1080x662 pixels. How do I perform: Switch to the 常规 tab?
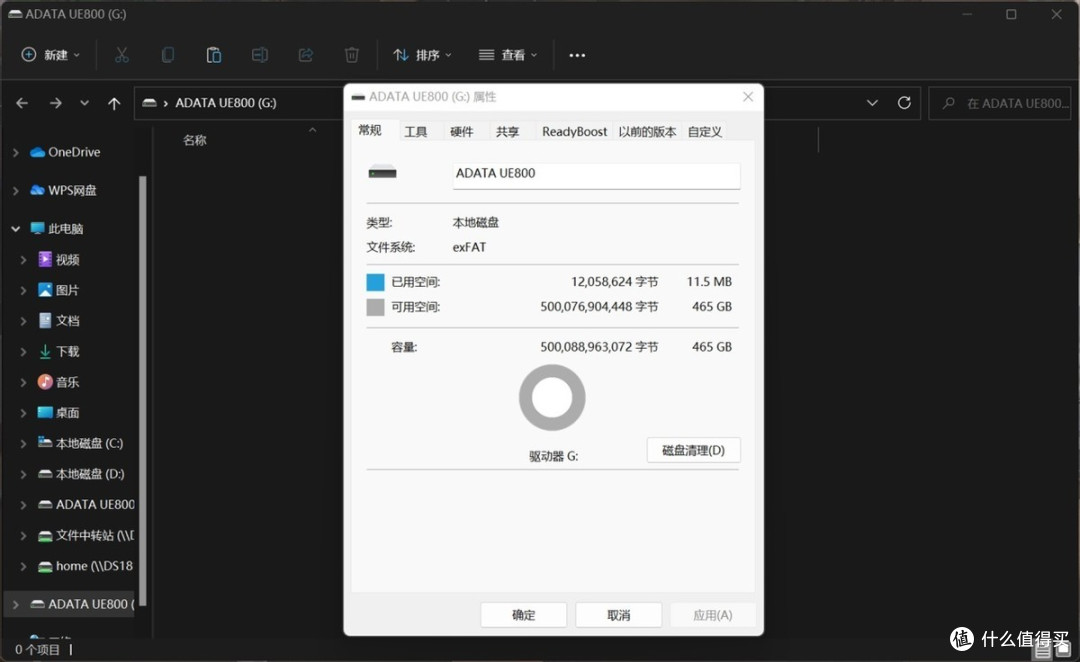point(370,130)
